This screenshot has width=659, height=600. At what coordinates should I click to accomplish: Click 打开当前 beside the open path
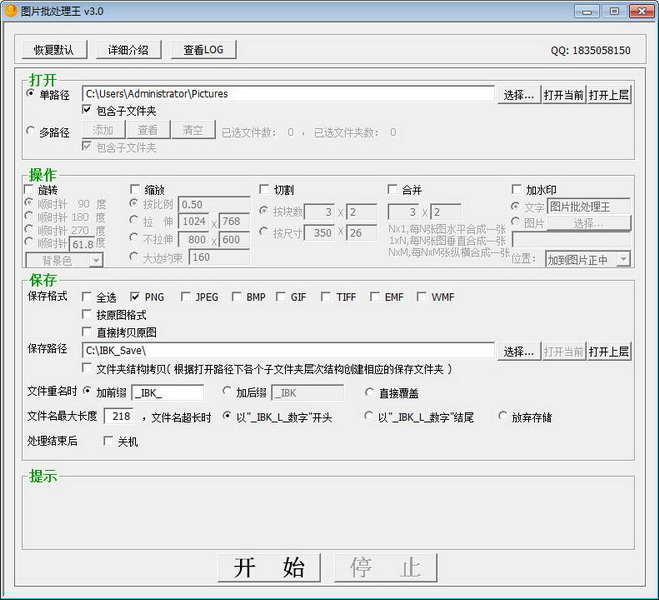pyautogui.click(x=563, y=95)
